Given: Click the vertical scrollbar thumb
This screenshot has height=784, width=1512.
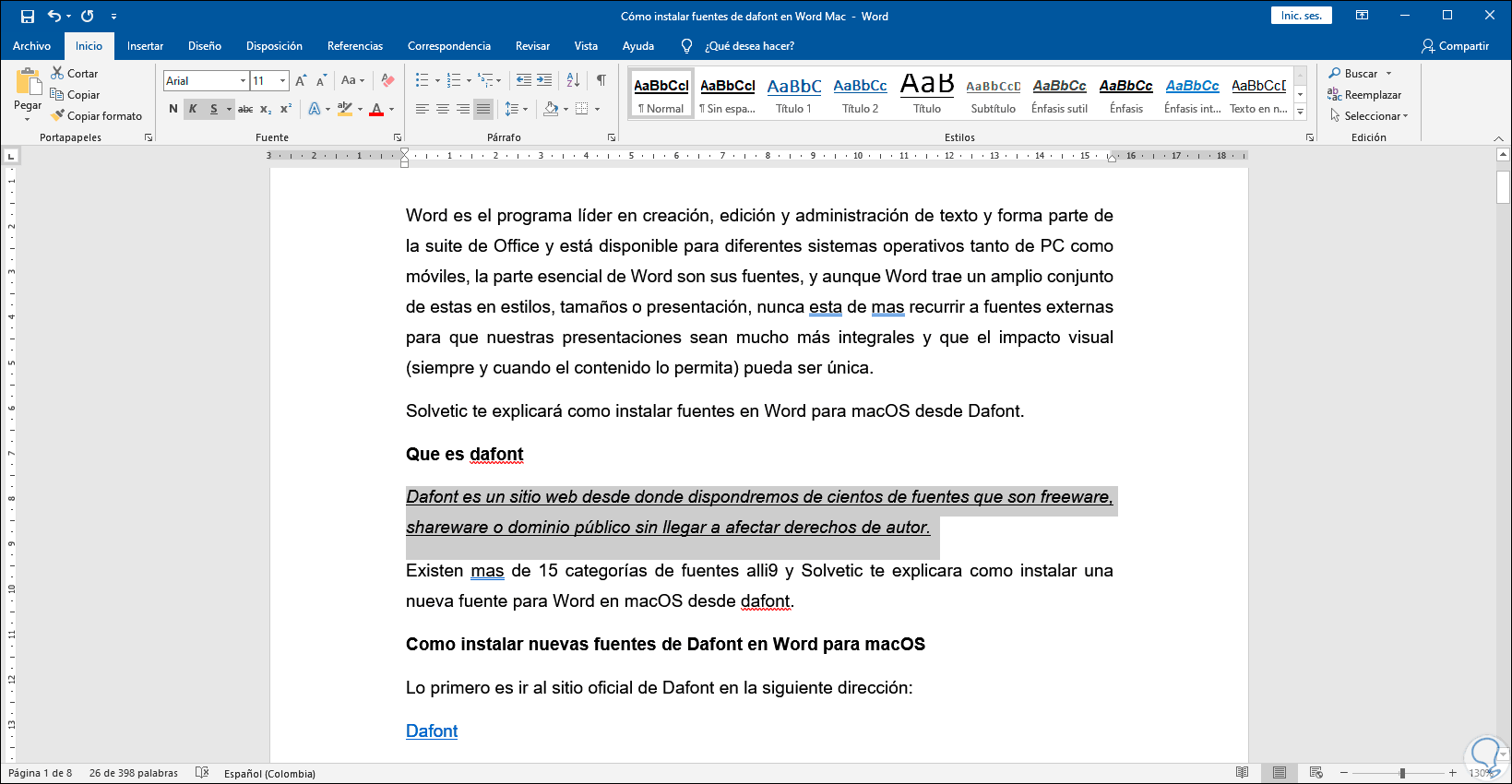Looking at the screenshot, I should [1503, 186].
